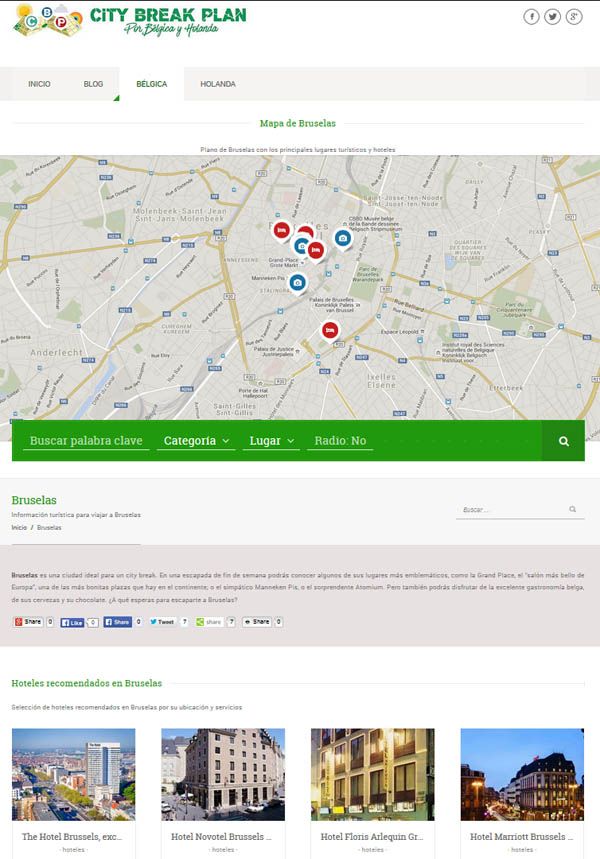Open Hotel Novotel Brussels title link
Viewport: 600px width, 859px height.
click(221, 837)
